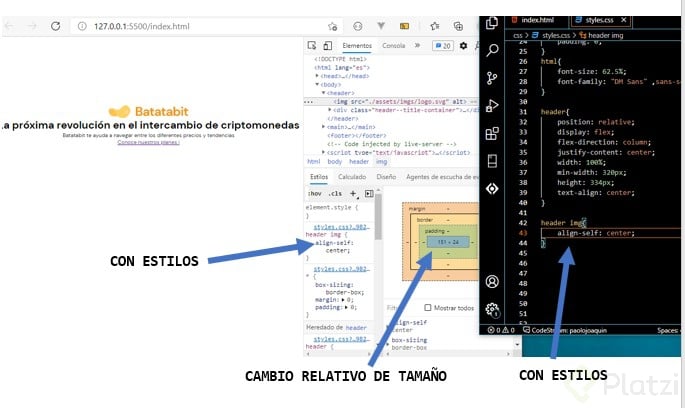This screenshot has height=408, width=685.
Task: Click the 'header' link next to Heredado de
Action: [x=356, y=328]
